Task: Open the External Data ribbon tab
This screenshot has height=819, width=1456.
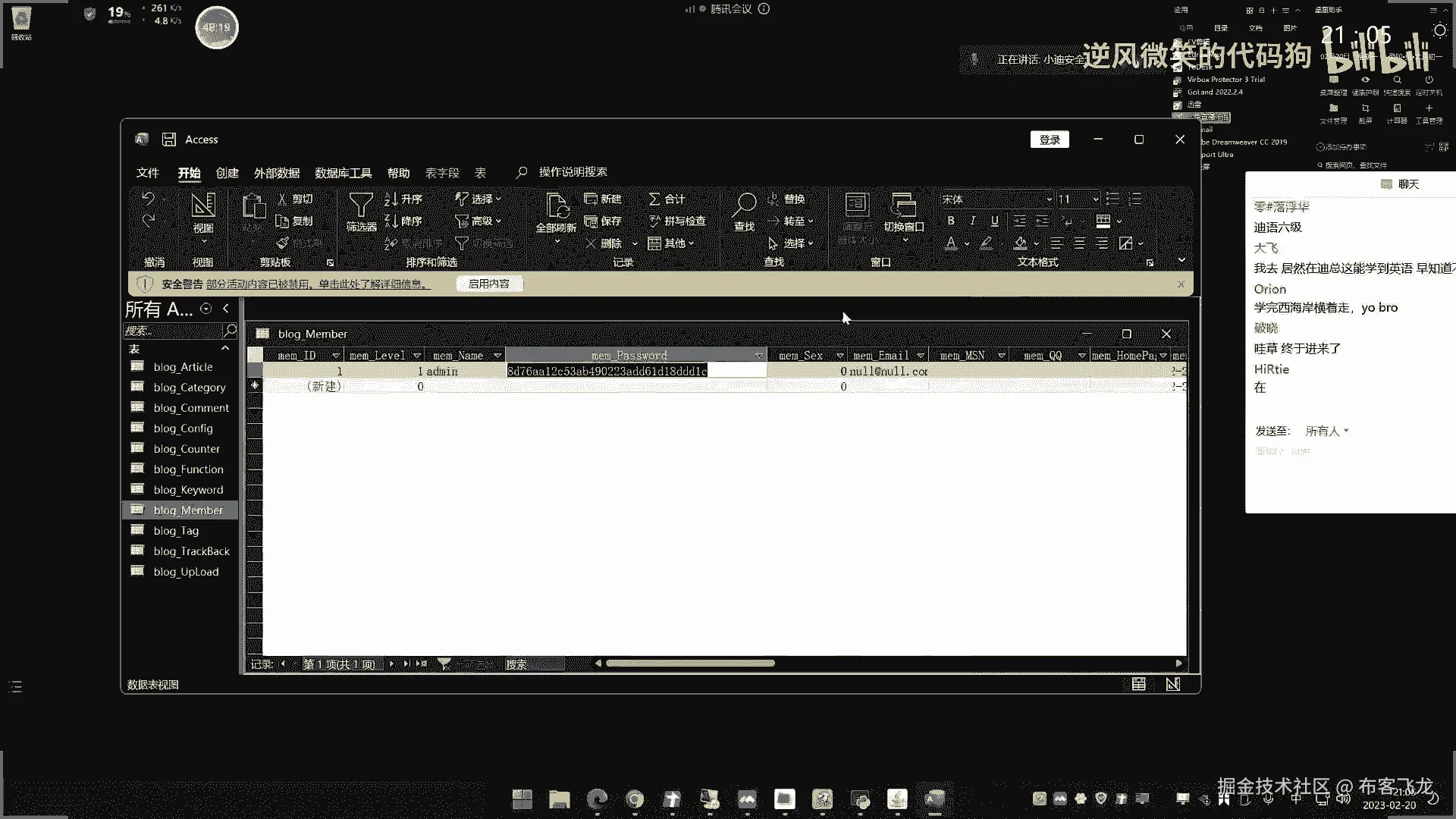Action: (276, 173)
